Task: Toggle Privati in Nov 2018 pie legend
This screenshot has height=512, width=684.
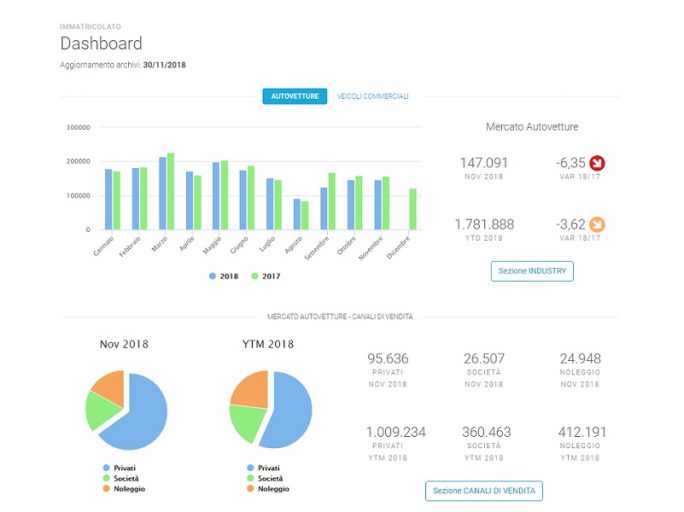Action: pos(120,468)
